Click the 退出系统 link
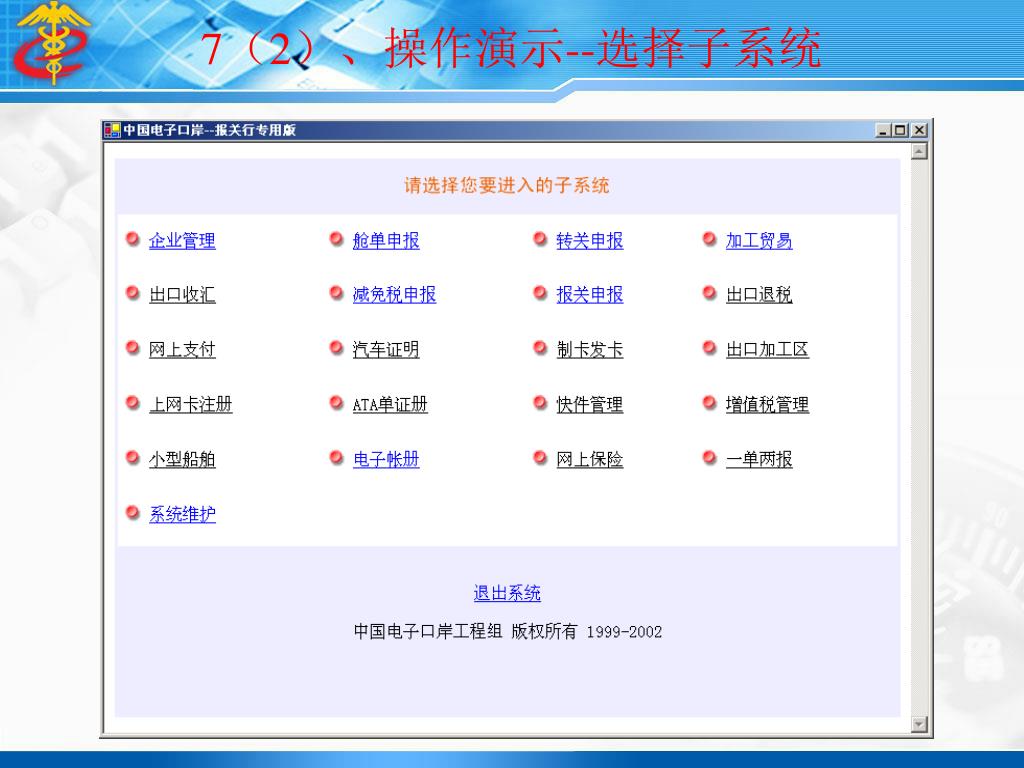Screen dimensions: 1024x768 coord(507,593)
